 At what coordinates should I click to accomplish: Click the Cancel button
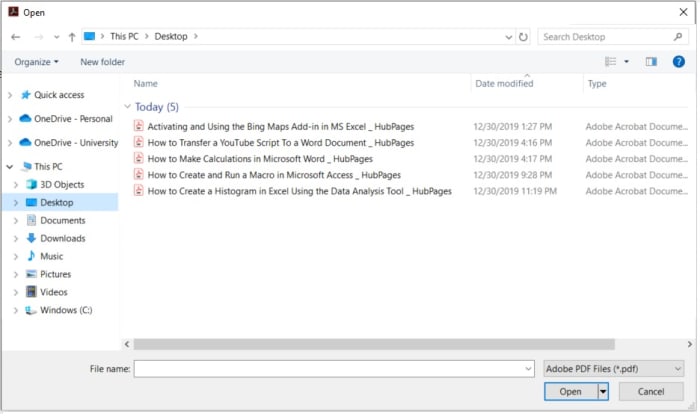[x=651, y=392]
